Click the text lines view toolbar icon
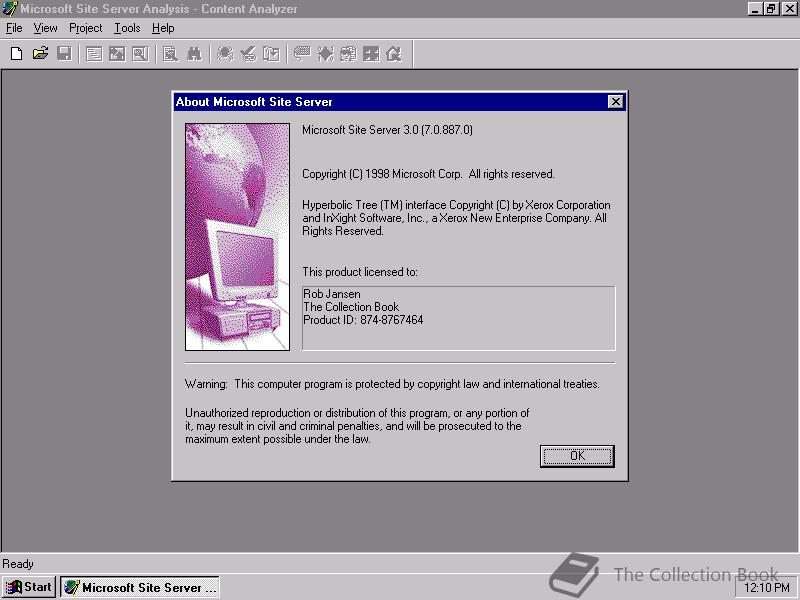 point(94,54)
